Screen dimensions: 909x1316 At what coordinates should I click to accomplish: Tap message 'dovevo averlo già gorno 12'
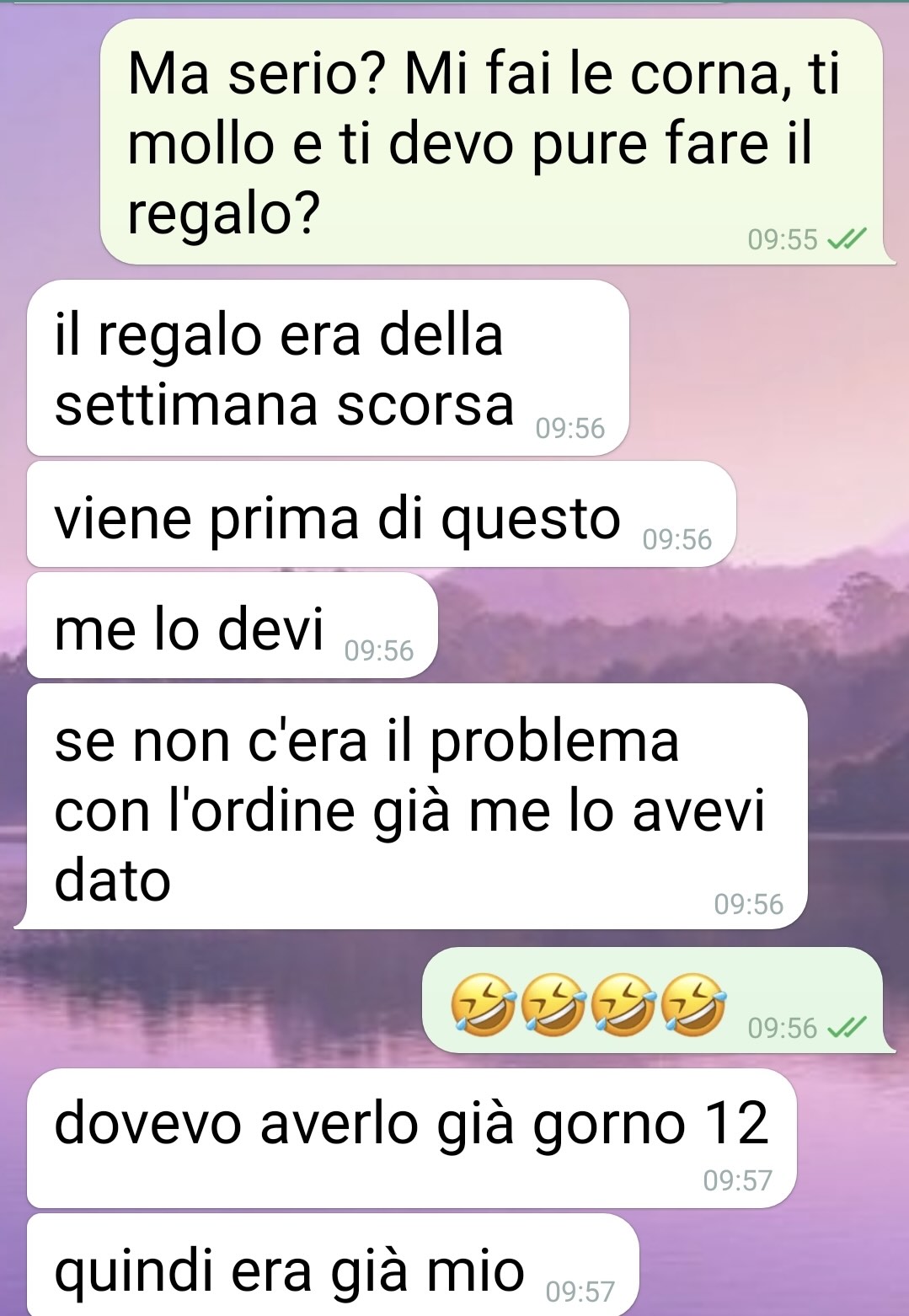[x=411, y=1138]
